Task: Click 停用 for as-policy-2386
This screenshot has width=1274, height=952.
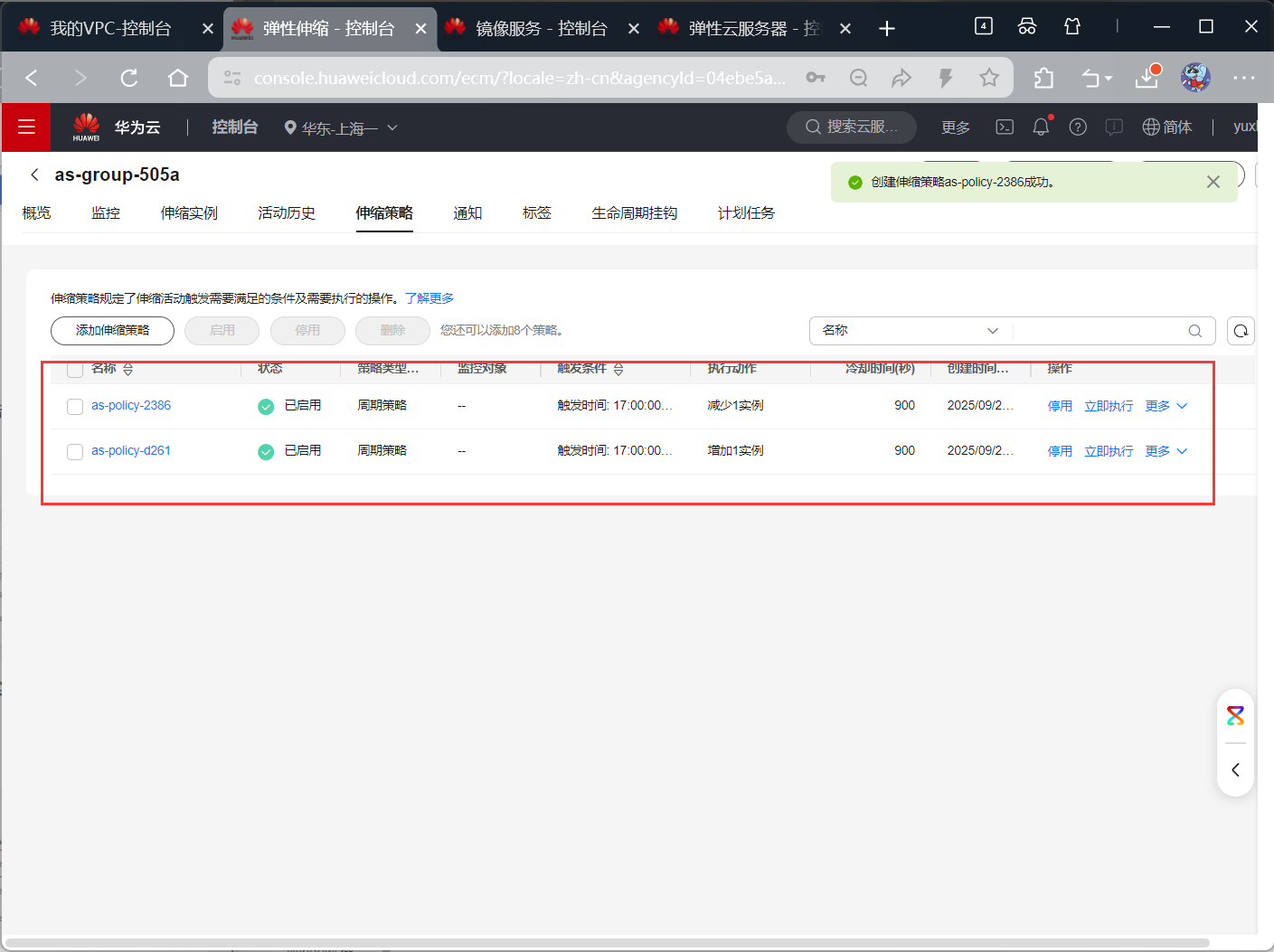Action: pyautogui.click(x=1060, y=406)
